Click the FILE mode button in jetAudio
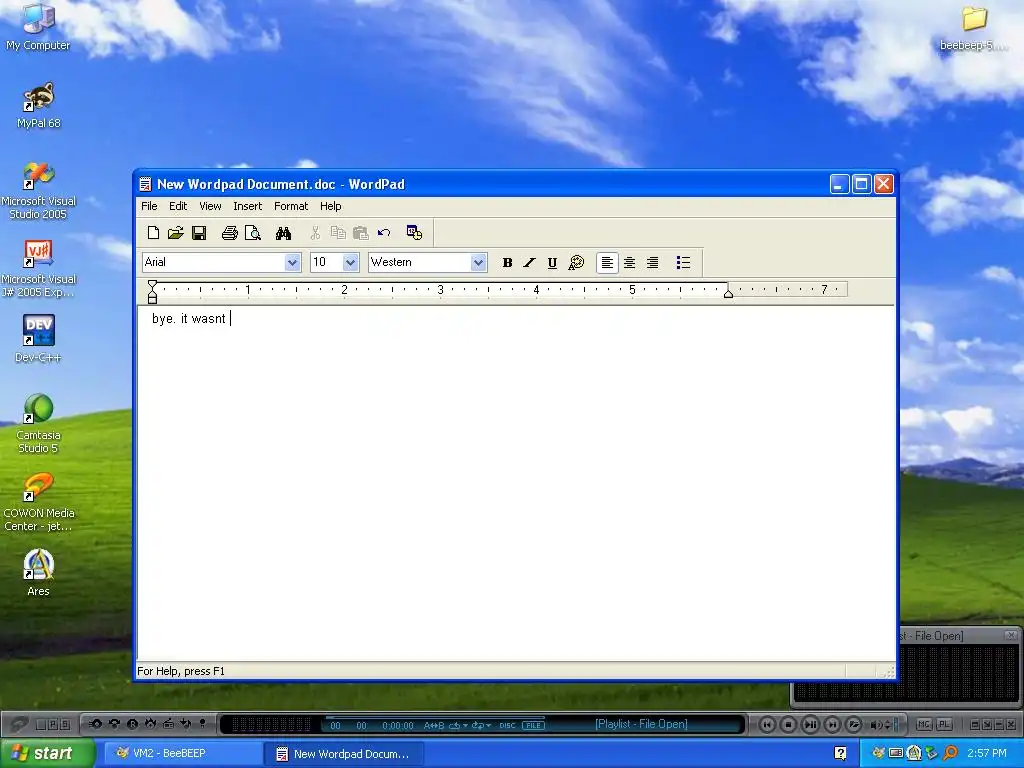The width and height of the screenshot is (1024, 768). pos(533,726)
